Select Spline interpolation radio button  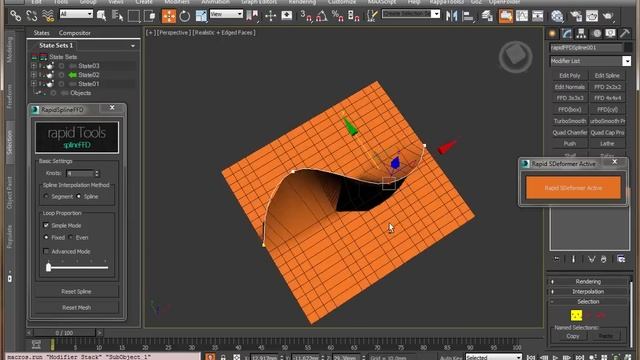[x=79, y=196]
